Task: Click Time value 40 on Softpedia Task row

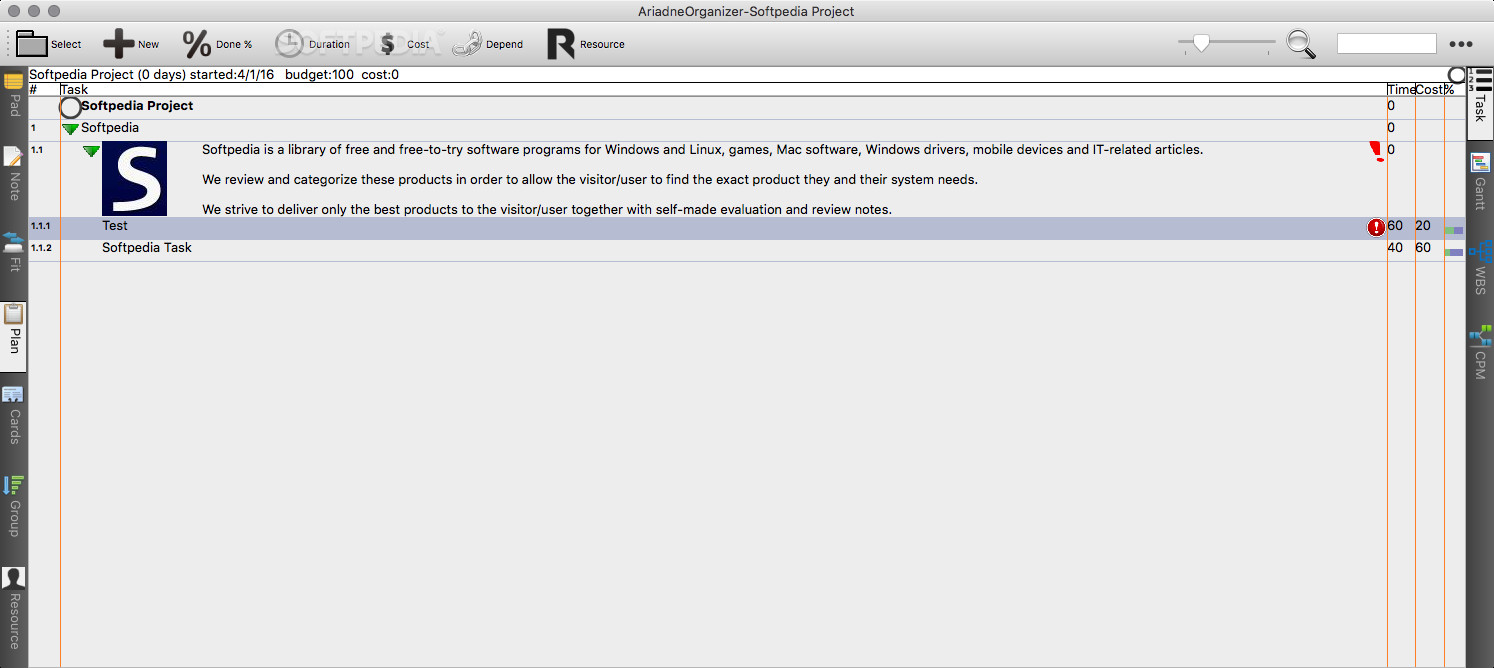Action: (1395, 248)
